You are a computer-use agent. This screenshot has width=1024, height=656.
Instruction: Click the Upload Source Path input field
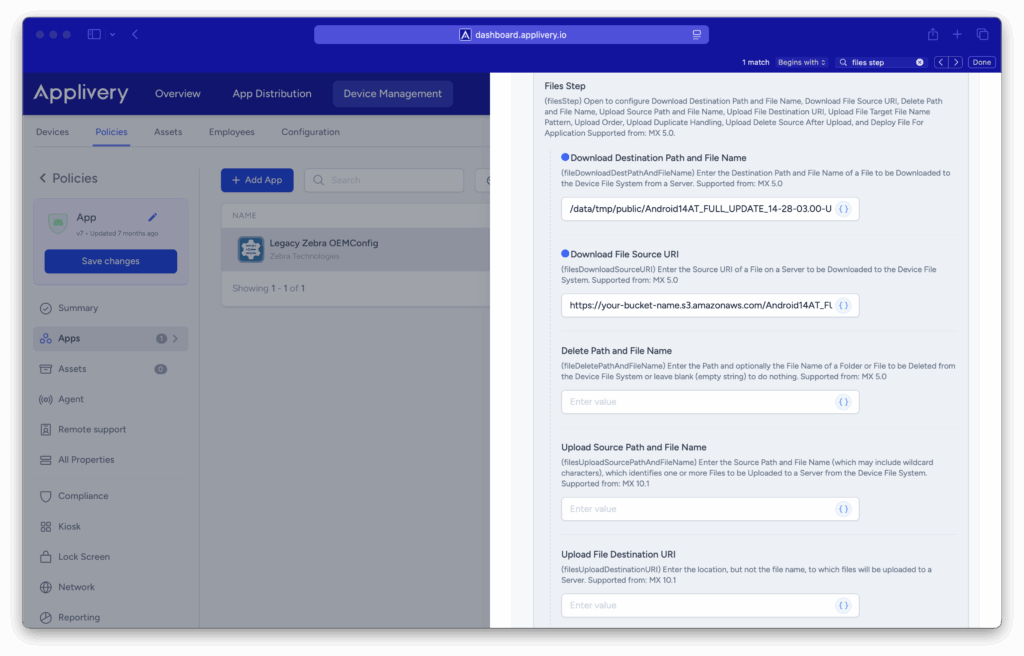(x=698, y=509)
